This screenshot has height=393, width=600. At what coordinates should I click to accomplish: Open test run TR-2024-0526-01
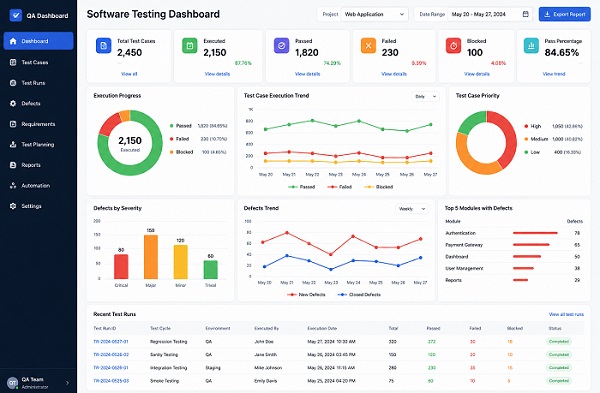click(111, 367)
